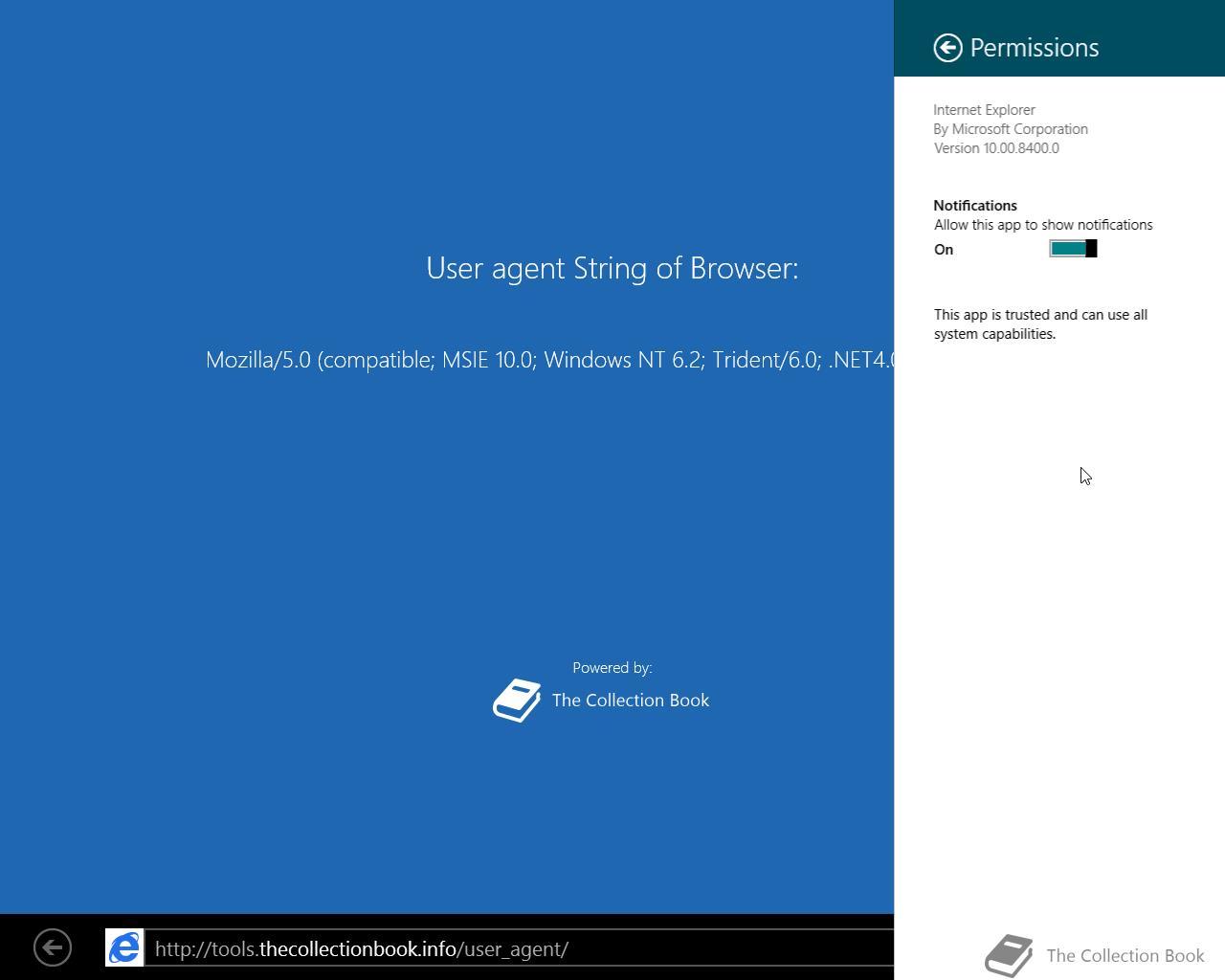Image resolution: width=1225 pixels, height=980 pixels.
Task: Select the Permissions title text
Action: click(x=1035, y=47)
